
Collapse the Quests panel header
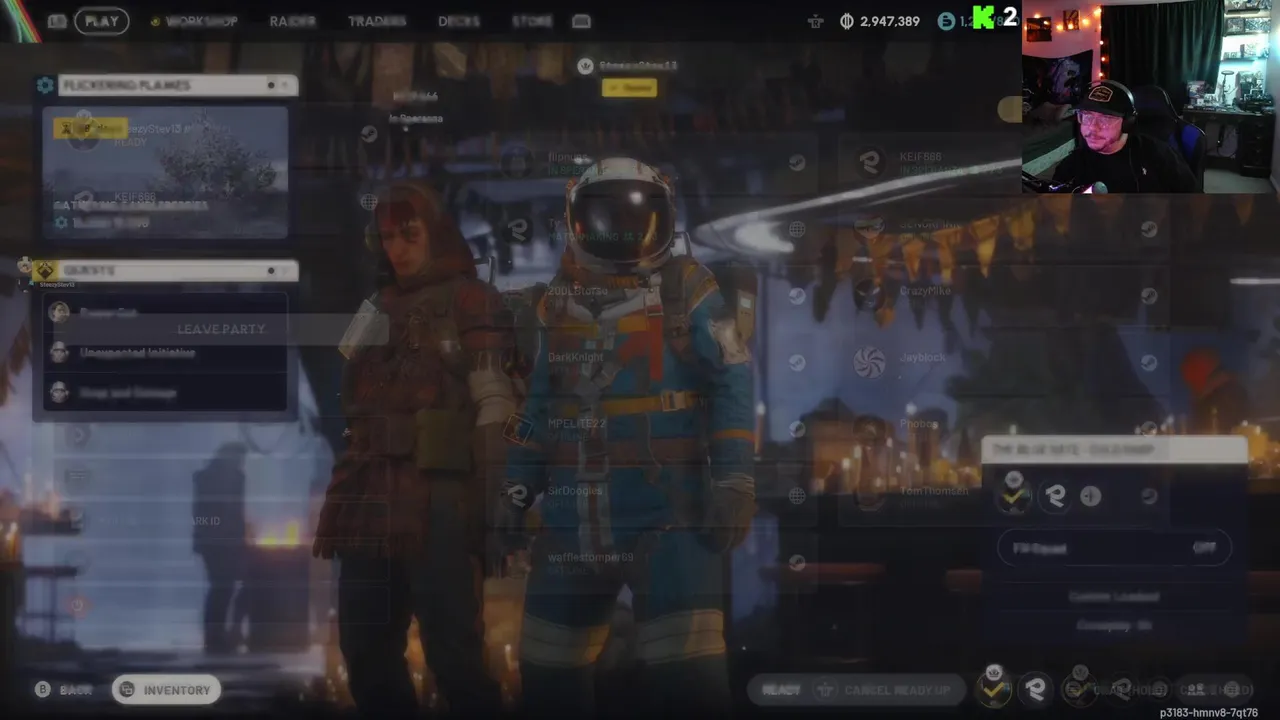[x=177, y=271]
